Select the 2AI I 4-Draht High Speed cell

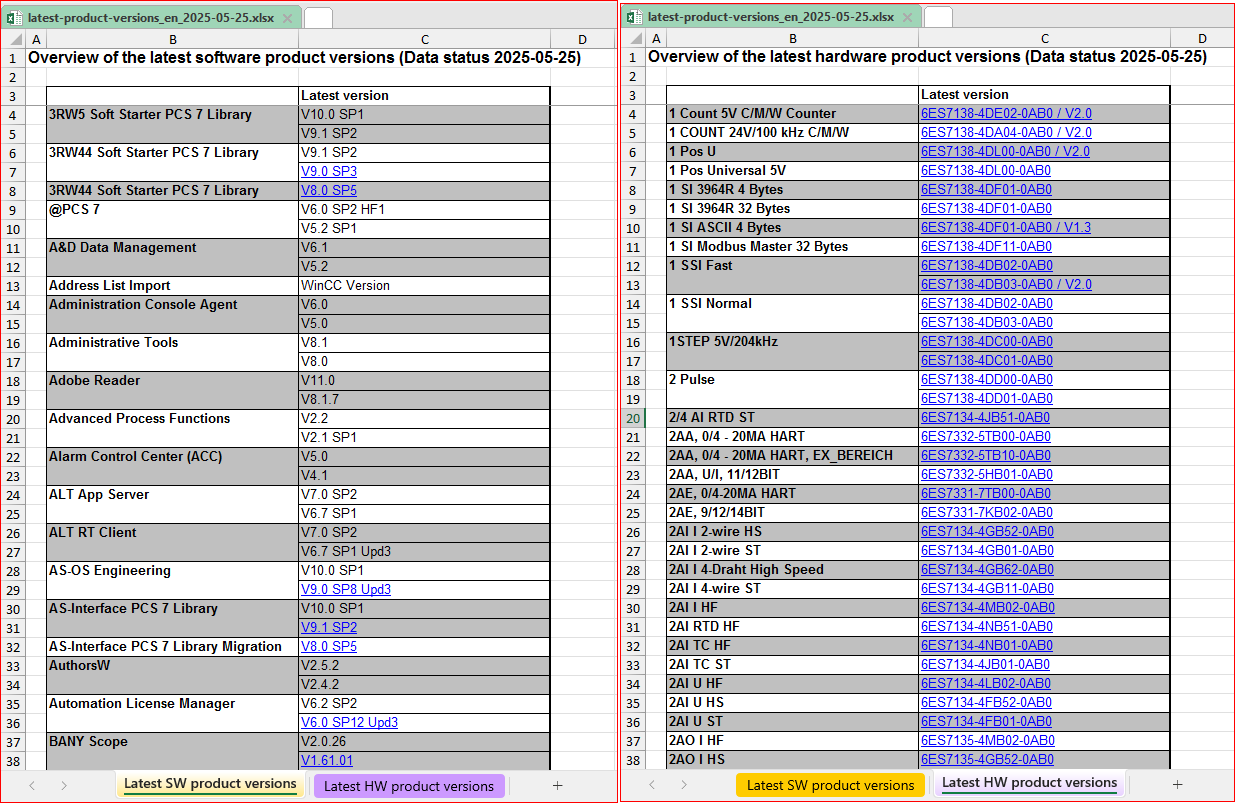[793, 569]
